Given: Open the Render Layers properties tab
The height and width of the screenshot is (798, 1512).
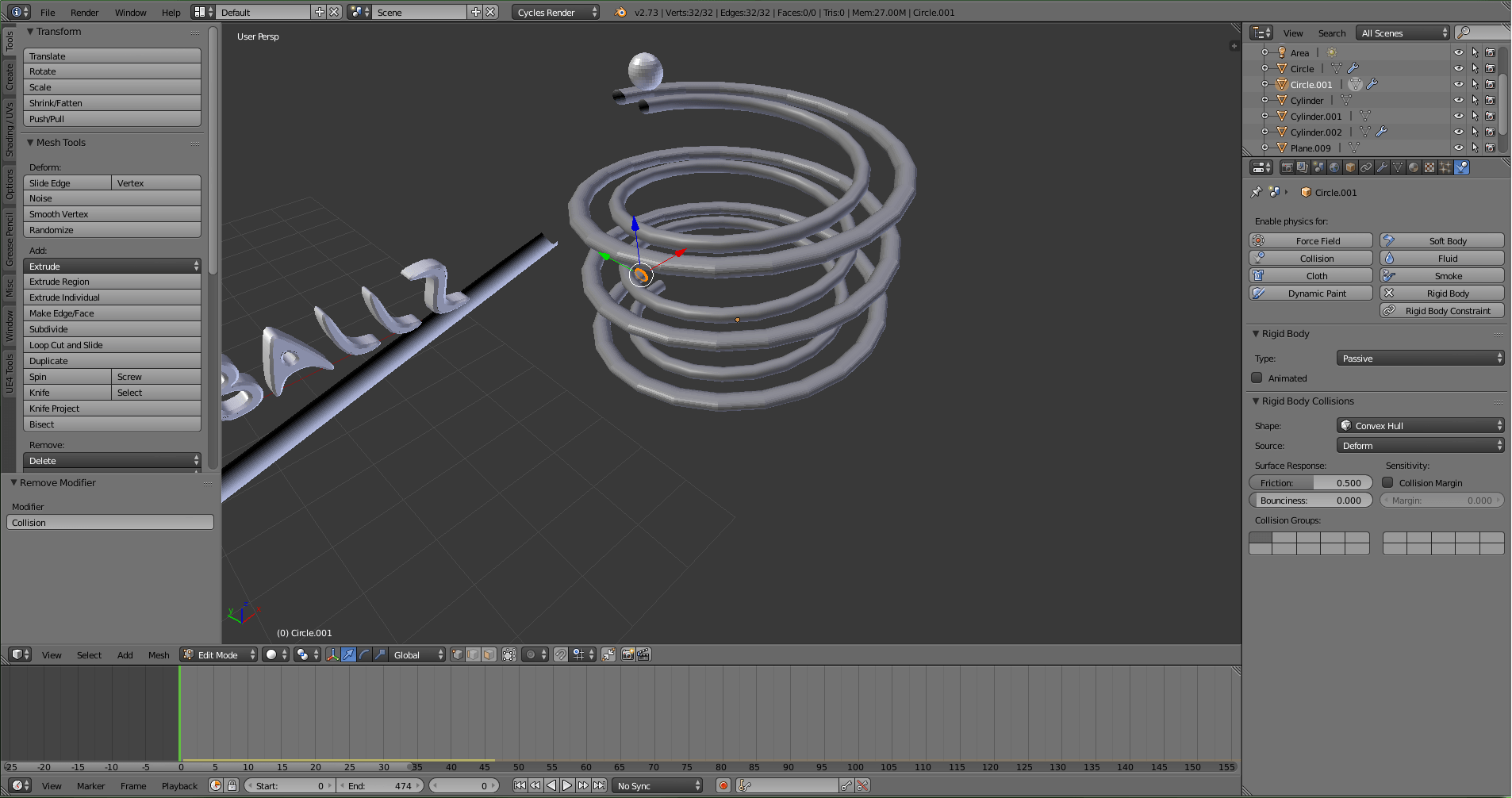Looking at the screenshot, I should (1303, 167).
